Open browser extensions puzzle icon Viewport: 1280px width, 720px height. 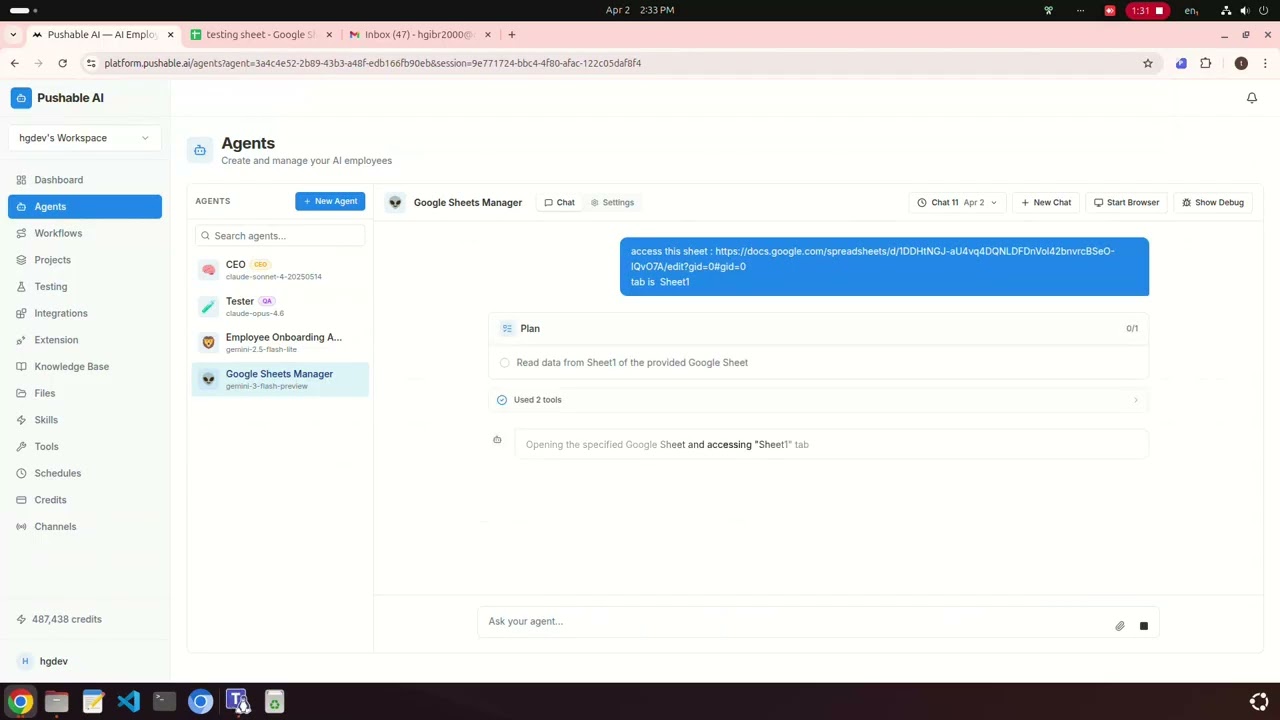pyautogui.click(x=1205, y=63)
